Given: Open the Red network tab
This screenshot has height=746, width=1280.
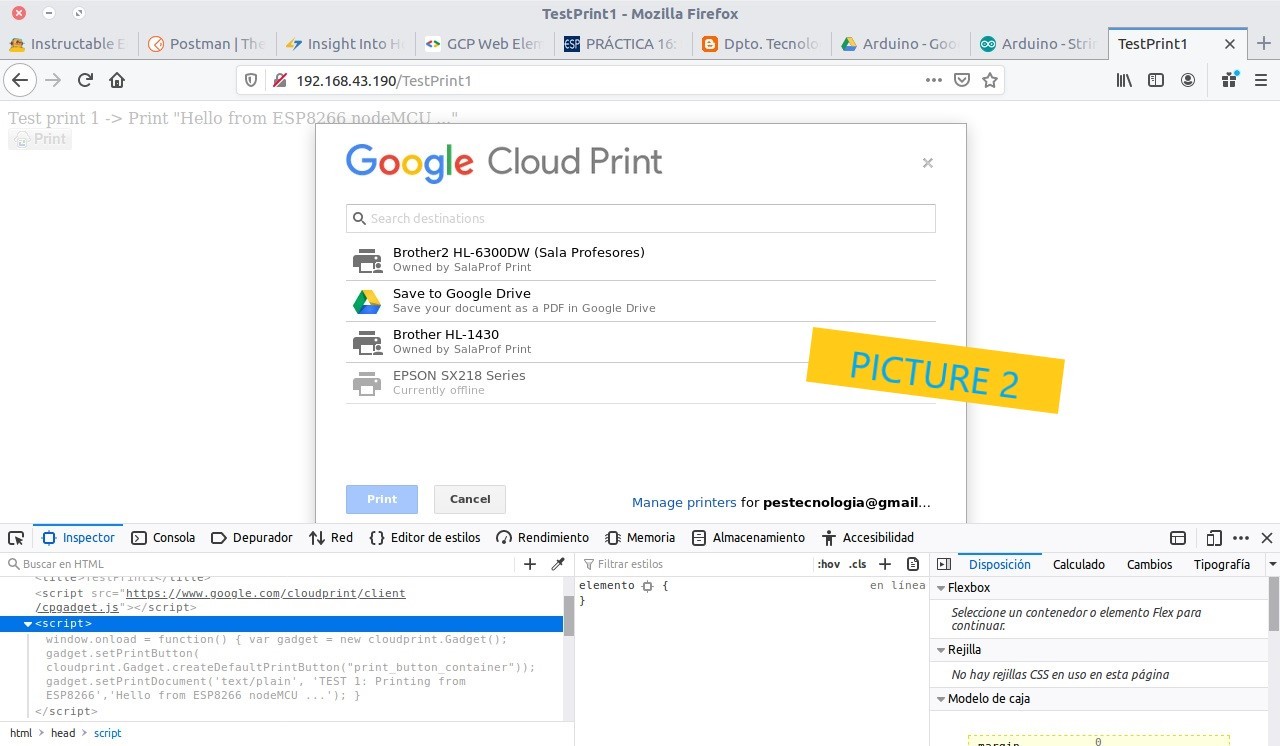Looking at the screenshot, I should 331,538.
